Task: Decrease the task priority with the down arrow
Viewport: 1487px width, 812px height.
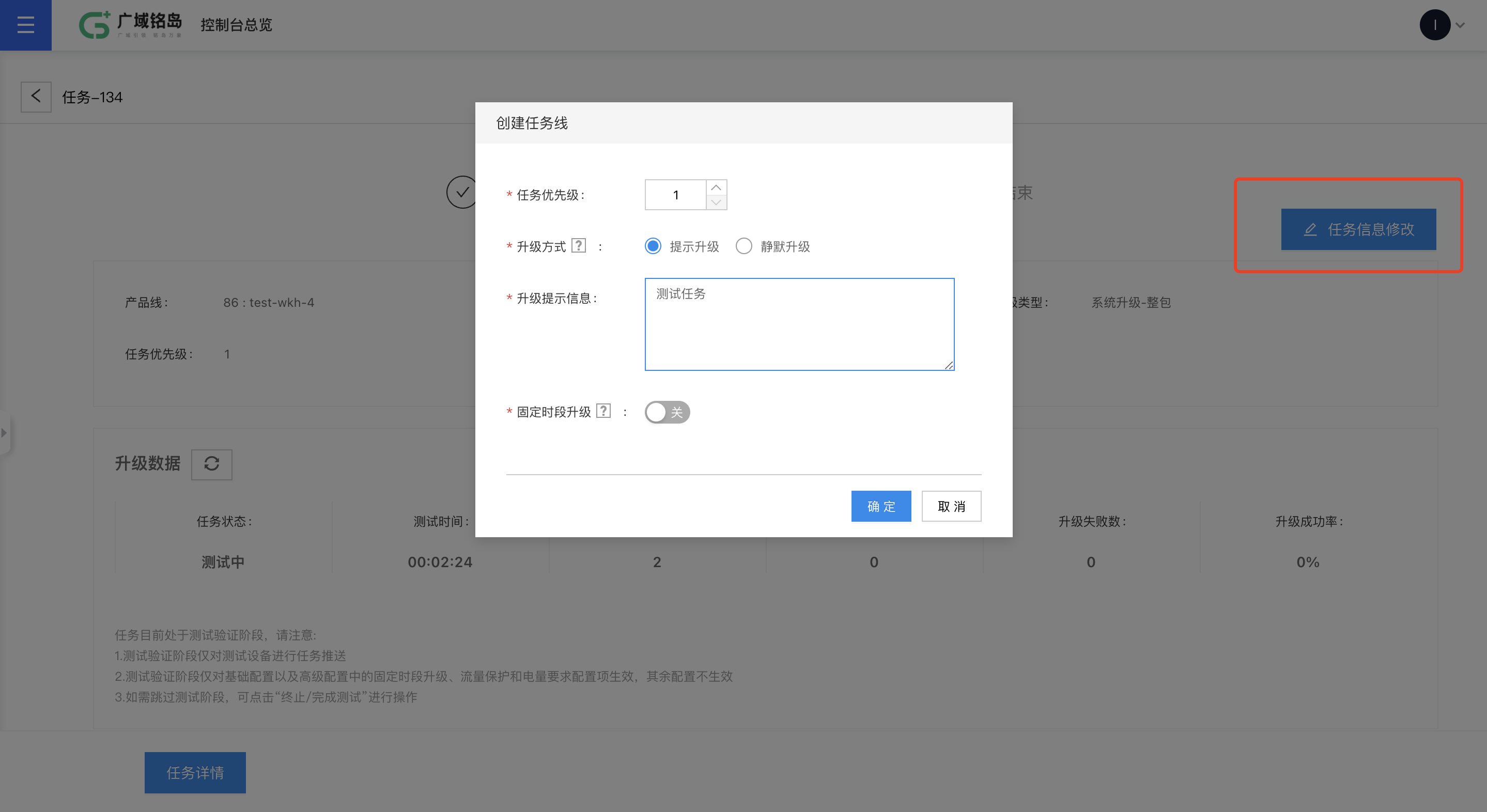Action: (716, 202)
